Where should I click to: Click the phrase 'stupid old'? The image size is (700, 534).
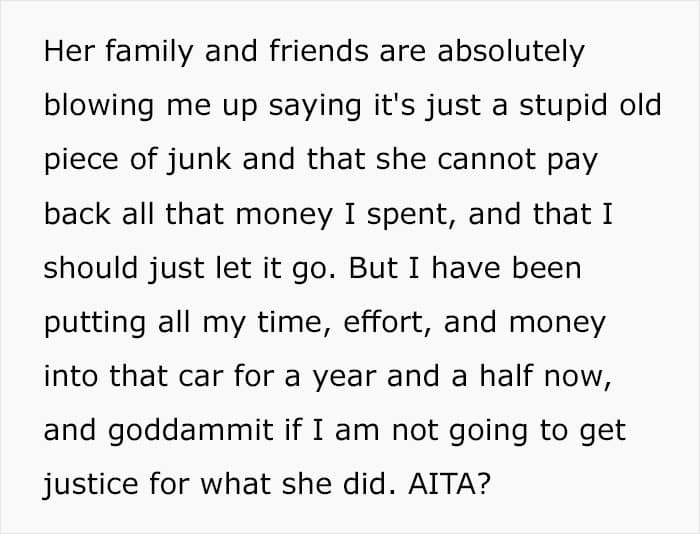(x=590, y=106)
